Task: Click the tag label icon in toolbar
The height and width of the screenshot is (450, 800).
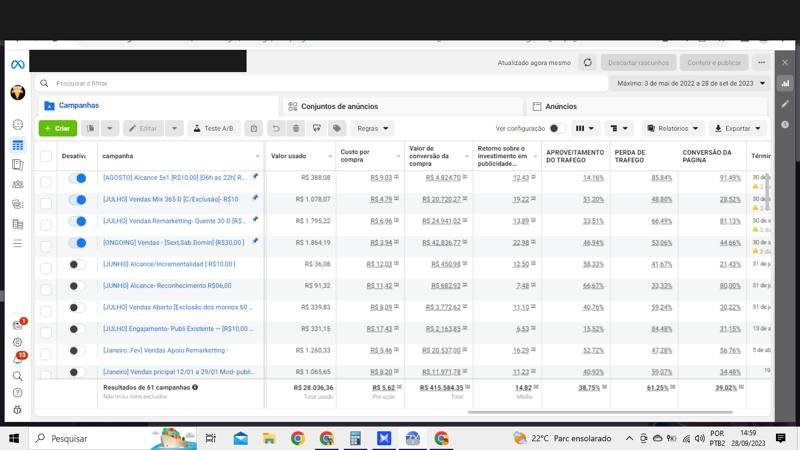Action: 337,129
